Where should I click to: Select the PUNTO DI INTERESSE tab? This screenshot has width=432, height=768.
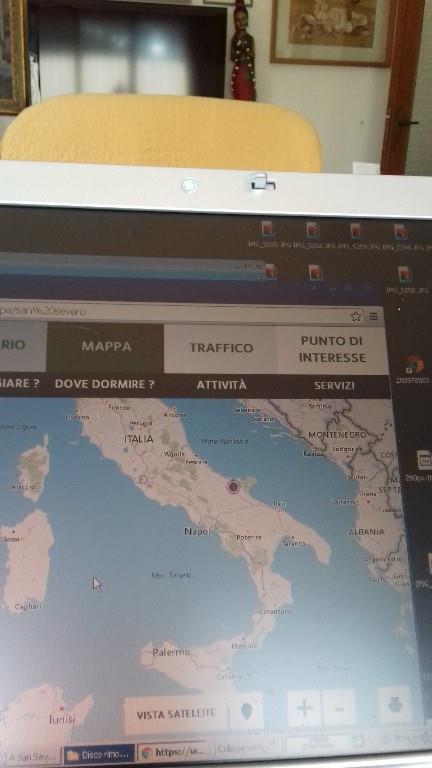pyautogui.click(x=332, y=349)
